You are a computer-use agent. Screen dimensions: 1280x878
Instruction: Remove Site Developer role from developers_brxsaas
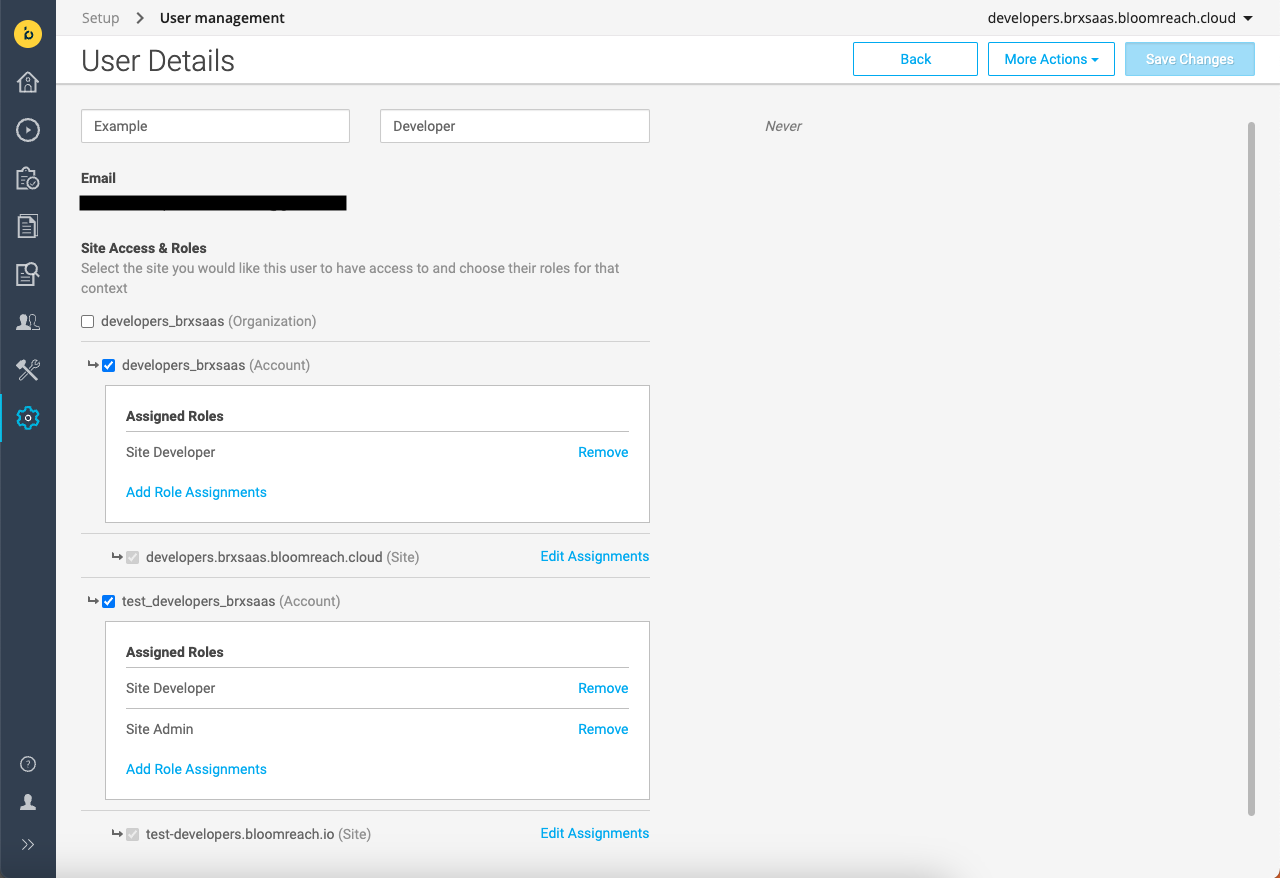point(603,452)
